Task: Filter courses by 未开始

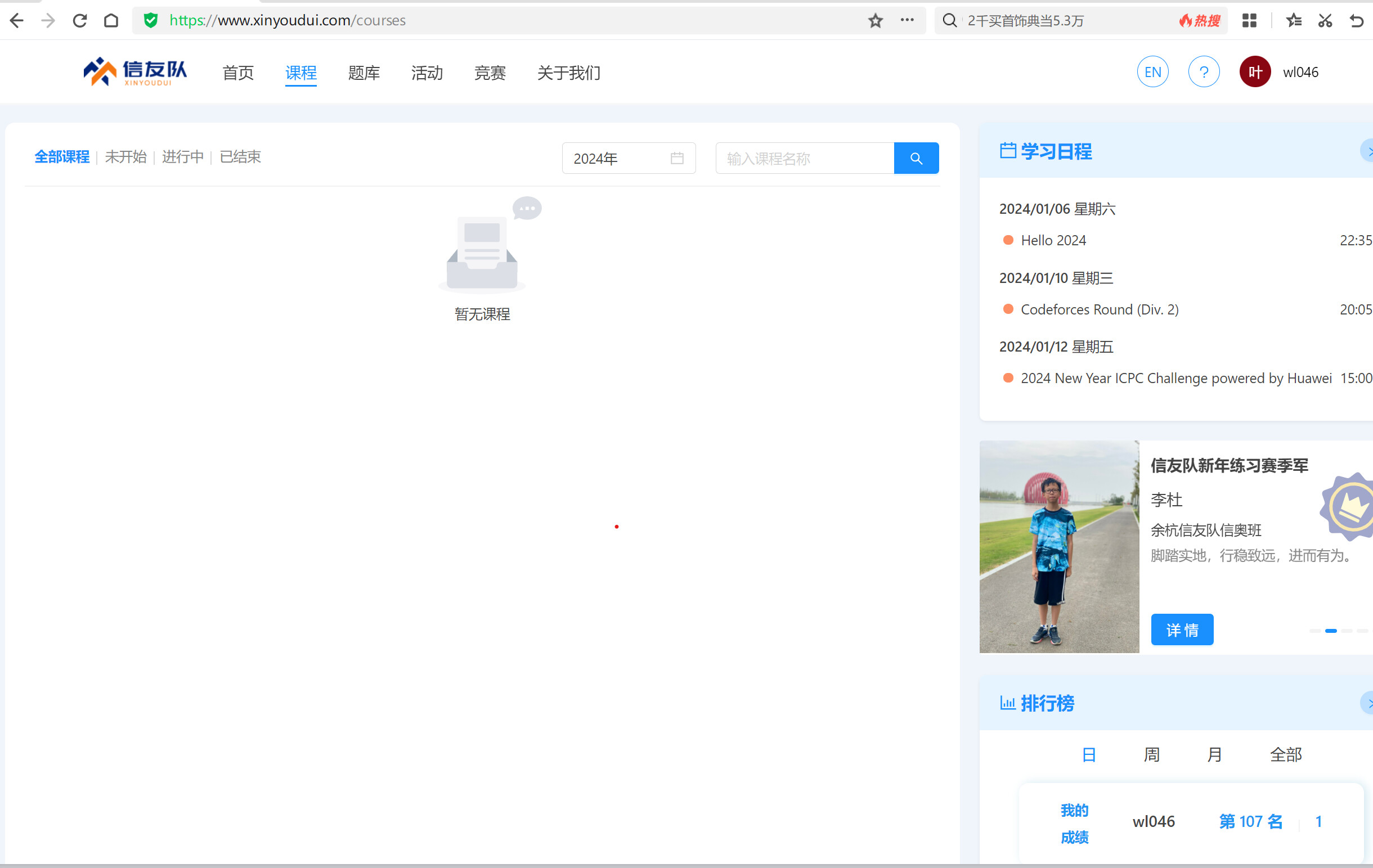Action: (x=125, y=157)
